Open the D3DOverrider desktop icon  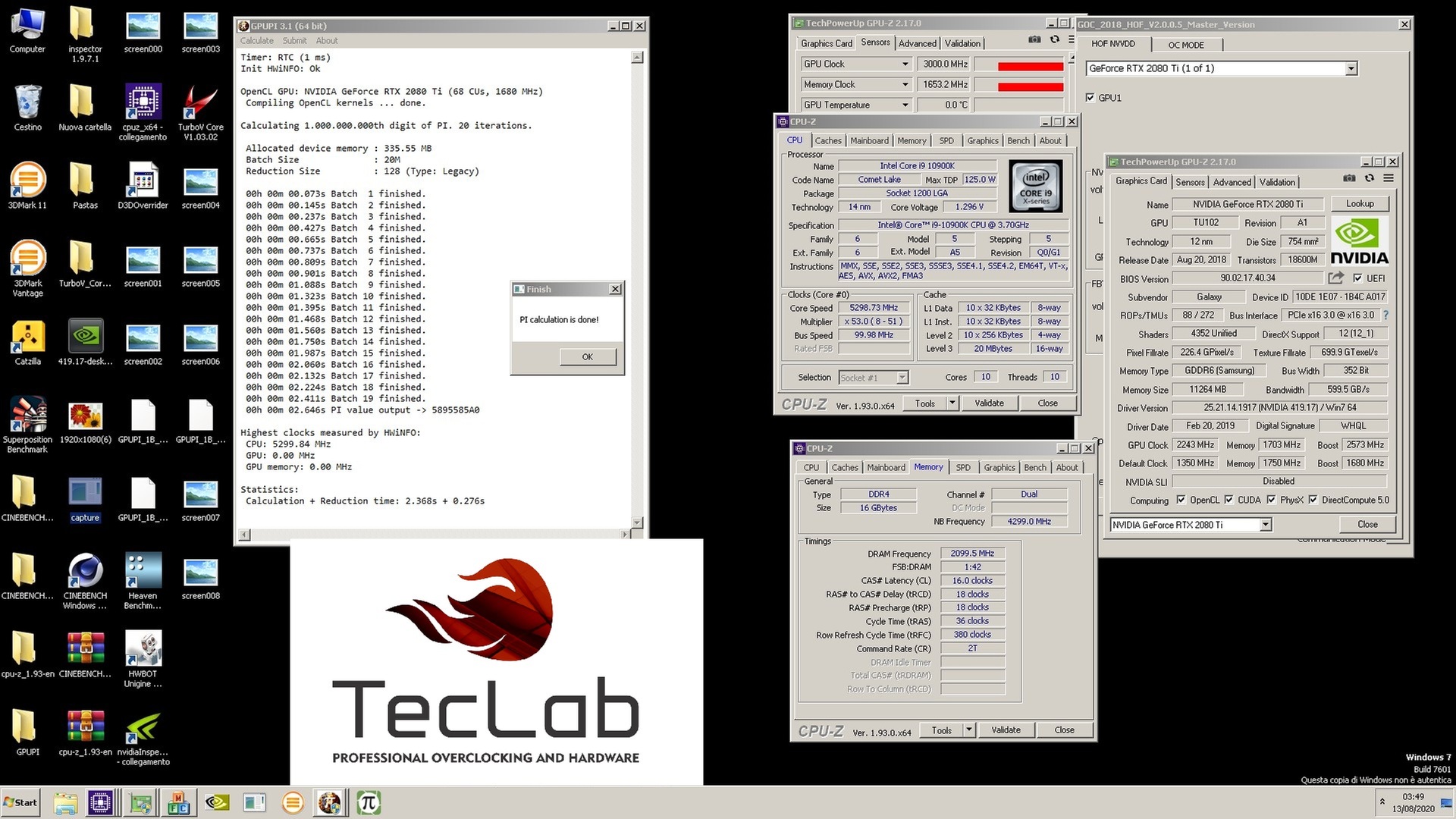143,186
